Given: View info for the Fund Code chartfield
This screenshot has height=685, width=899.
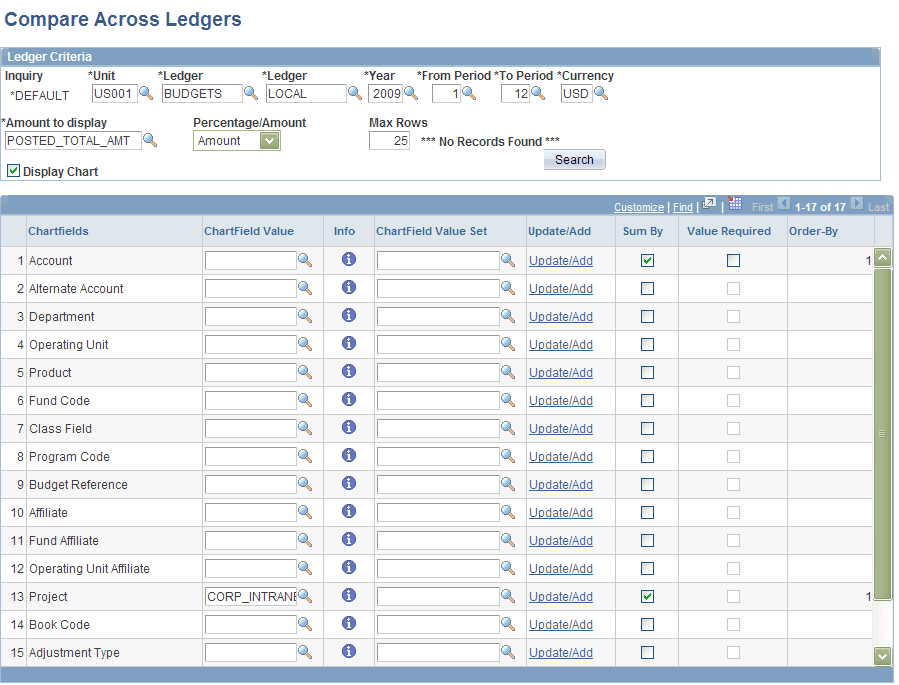Looking at the screenshot, I should pos(348,400).
